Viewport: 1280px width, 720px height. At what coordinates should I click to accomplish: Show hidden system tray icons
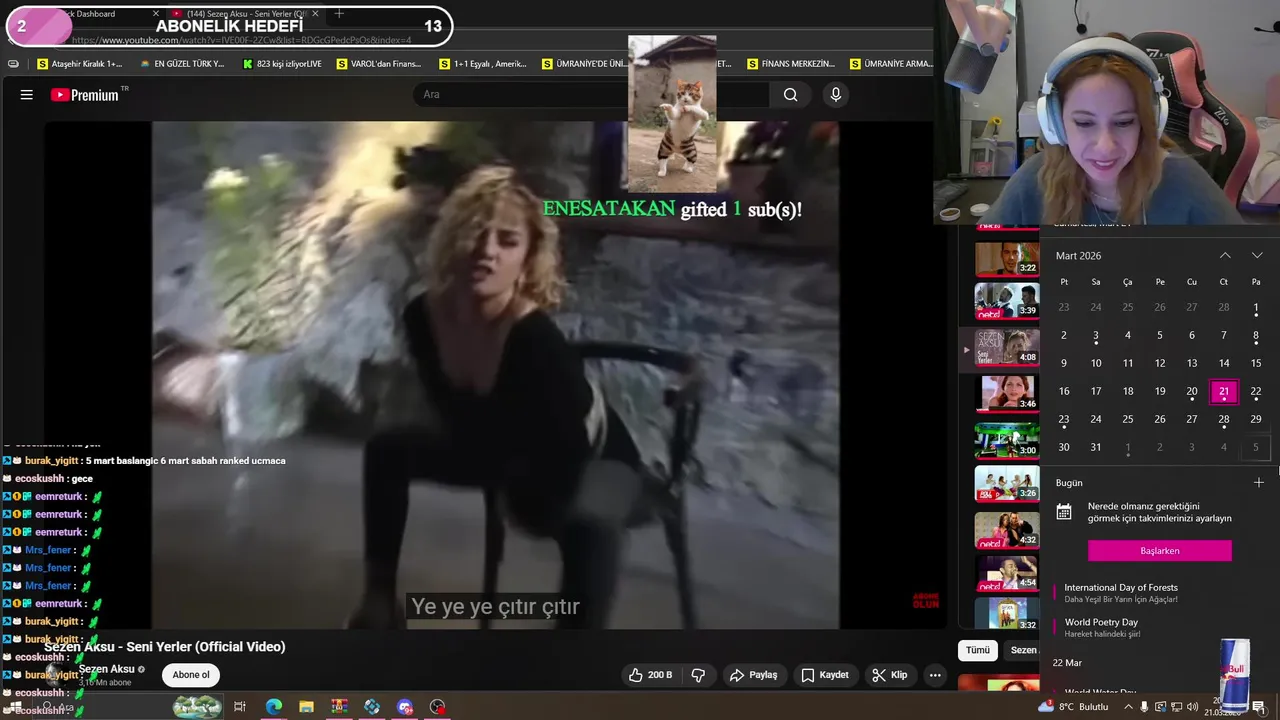click(x=1128, y=707)
